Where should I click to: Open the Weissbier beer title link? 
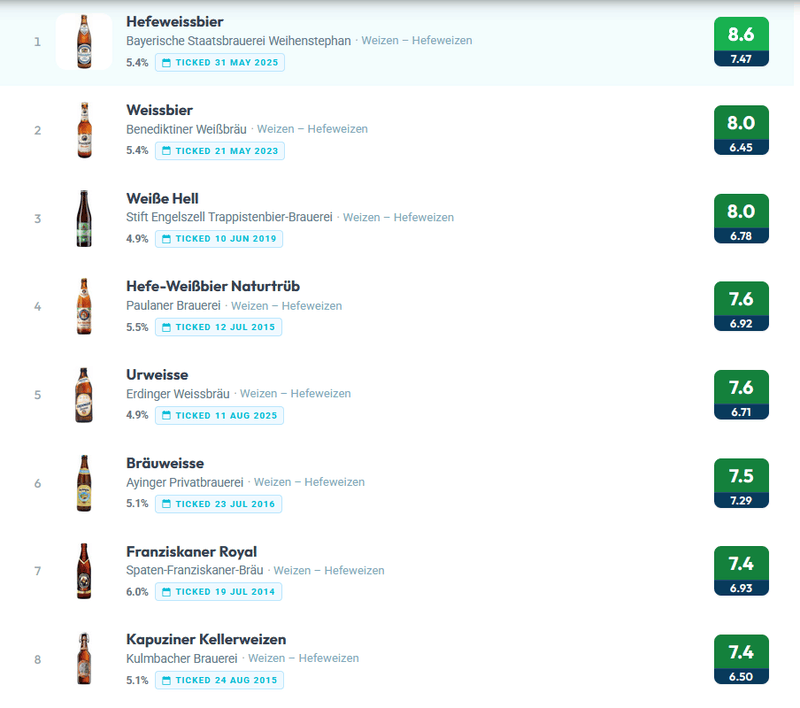[x=160, y=110]
